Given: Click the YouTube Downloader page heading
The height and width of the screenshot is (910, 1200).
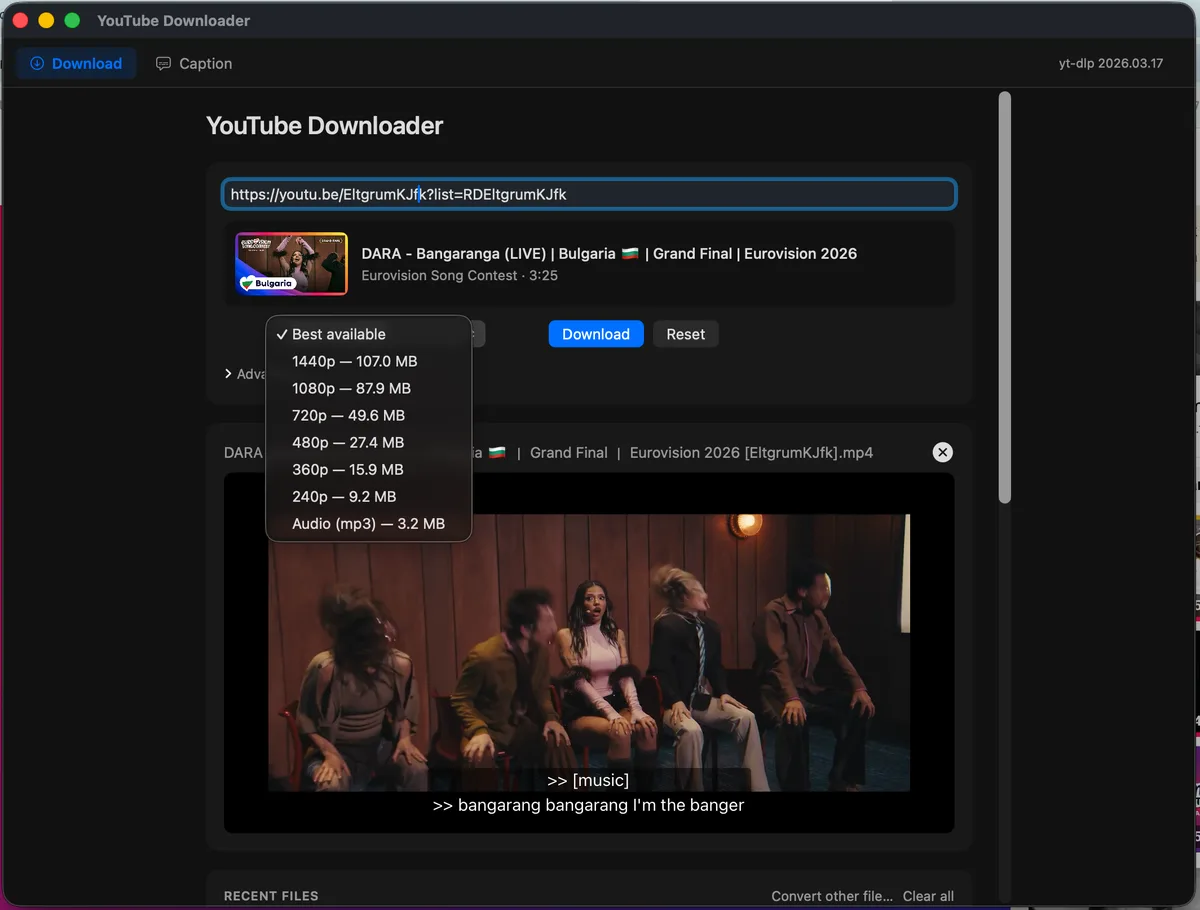Looking at the screenshot, I should [x=324, y=126].
